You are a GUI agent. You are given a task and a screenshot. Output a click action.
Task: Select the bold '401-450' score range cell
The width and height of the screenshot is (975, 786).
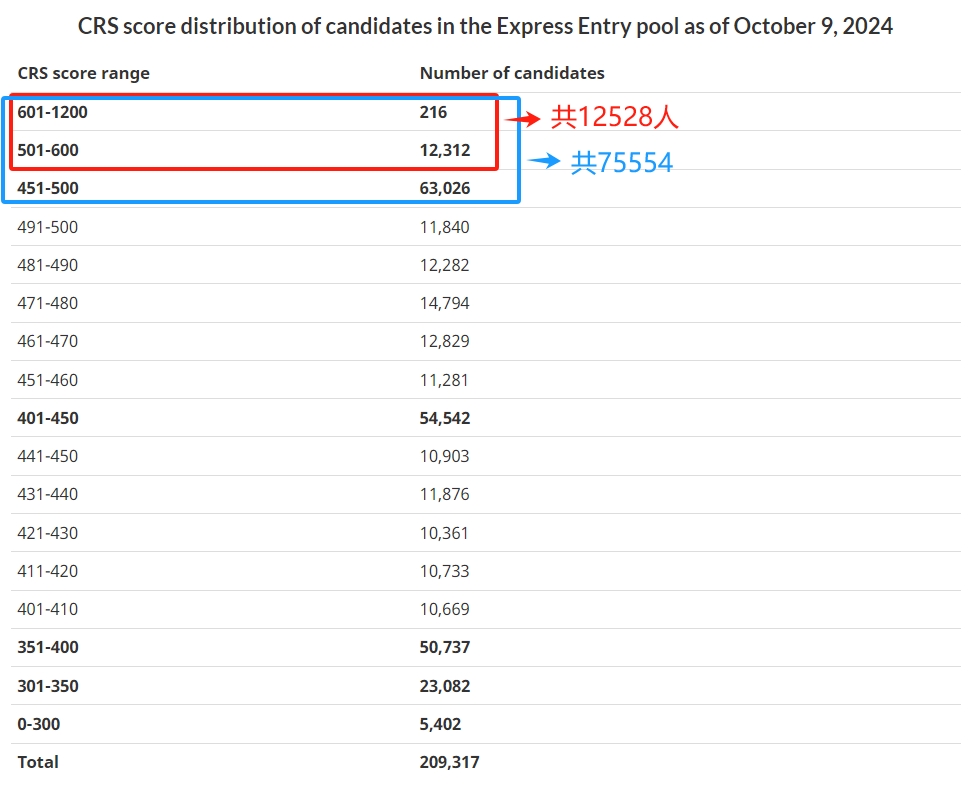pos(48,418)
